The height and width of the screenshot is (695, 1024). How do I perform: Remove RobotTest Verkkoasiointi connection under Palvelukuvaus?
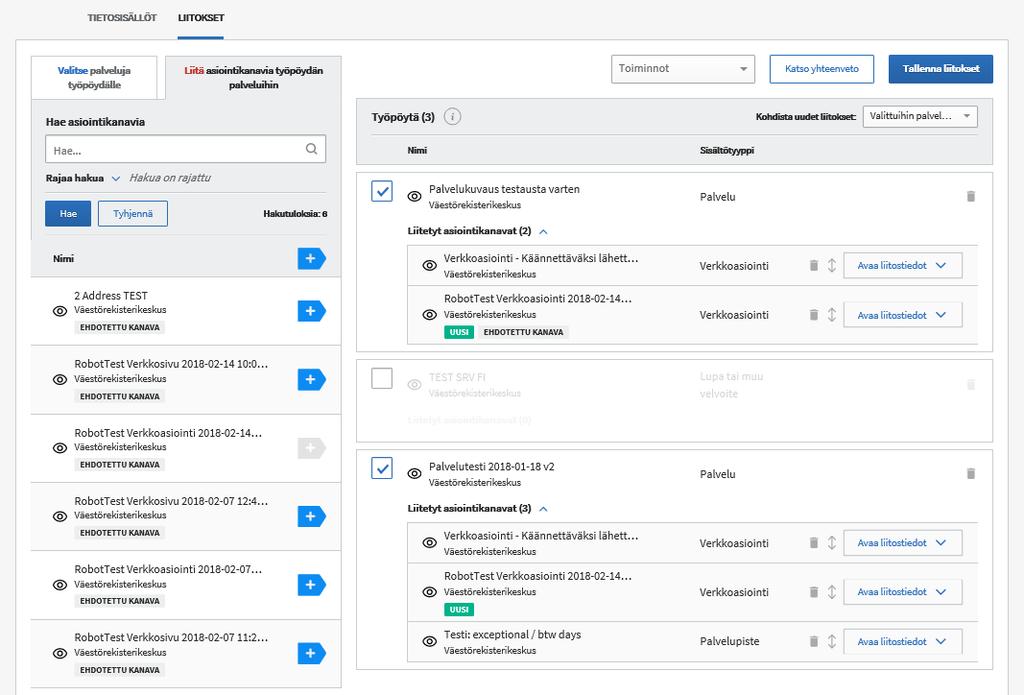click(x=814, y=315)
